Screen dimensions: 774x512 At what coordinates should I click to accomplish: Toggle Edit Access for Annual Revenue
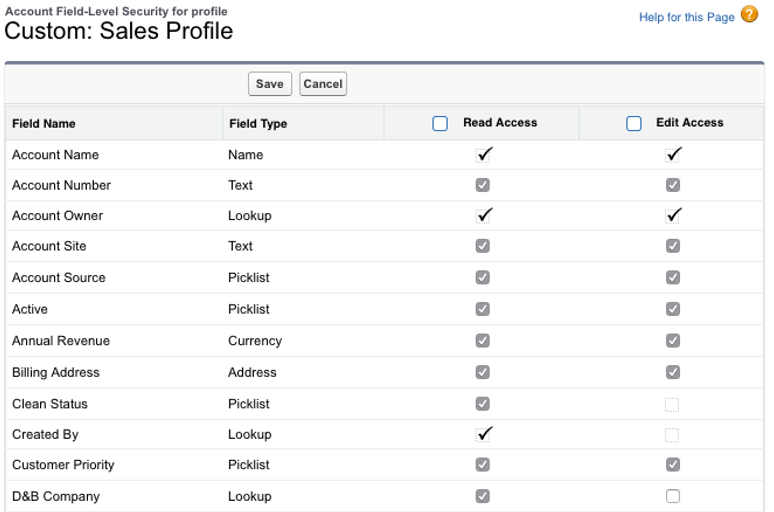673,341
